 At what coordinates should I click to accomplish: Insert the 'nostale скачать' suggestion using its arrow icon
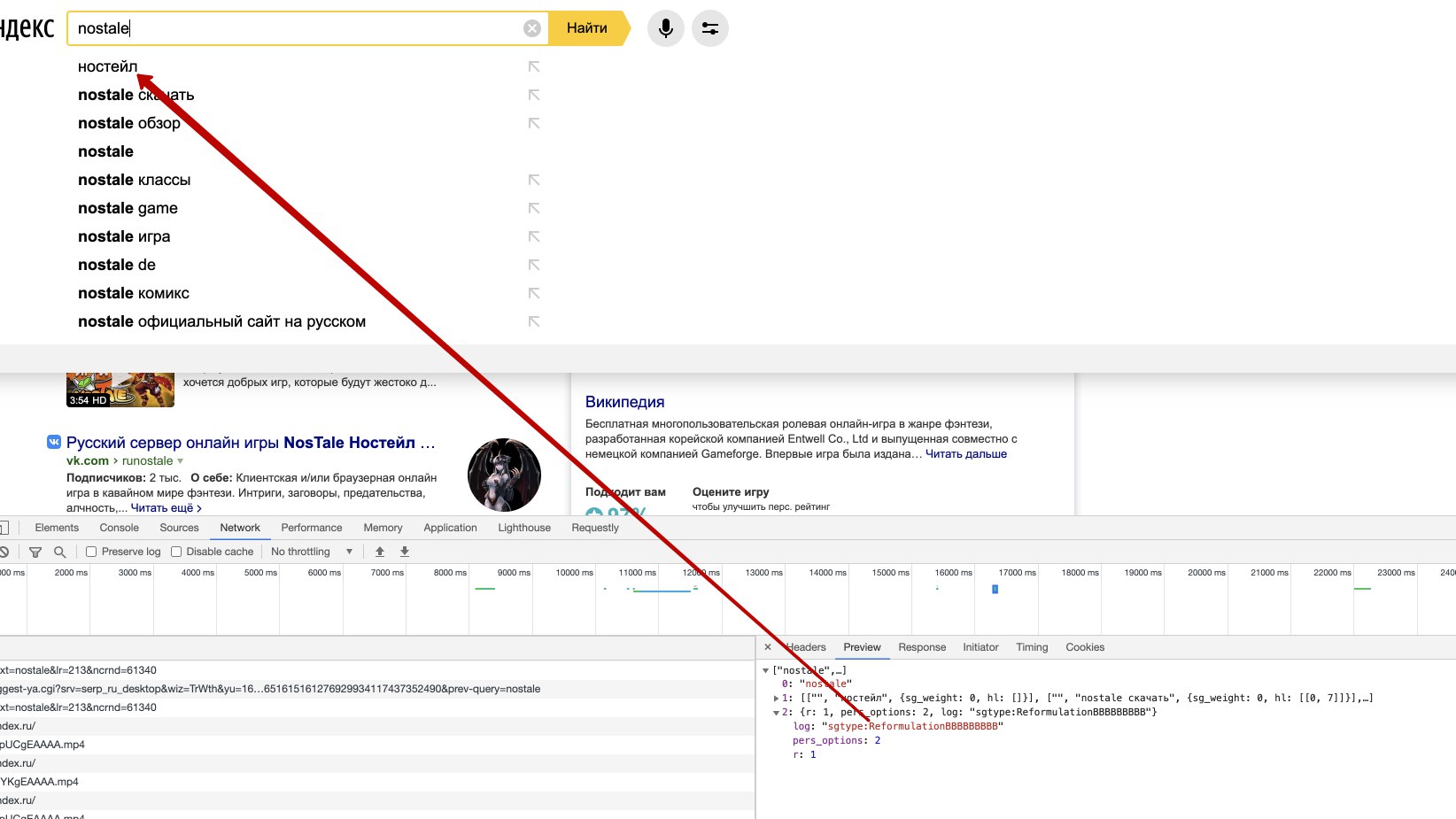tap(534, 95)
